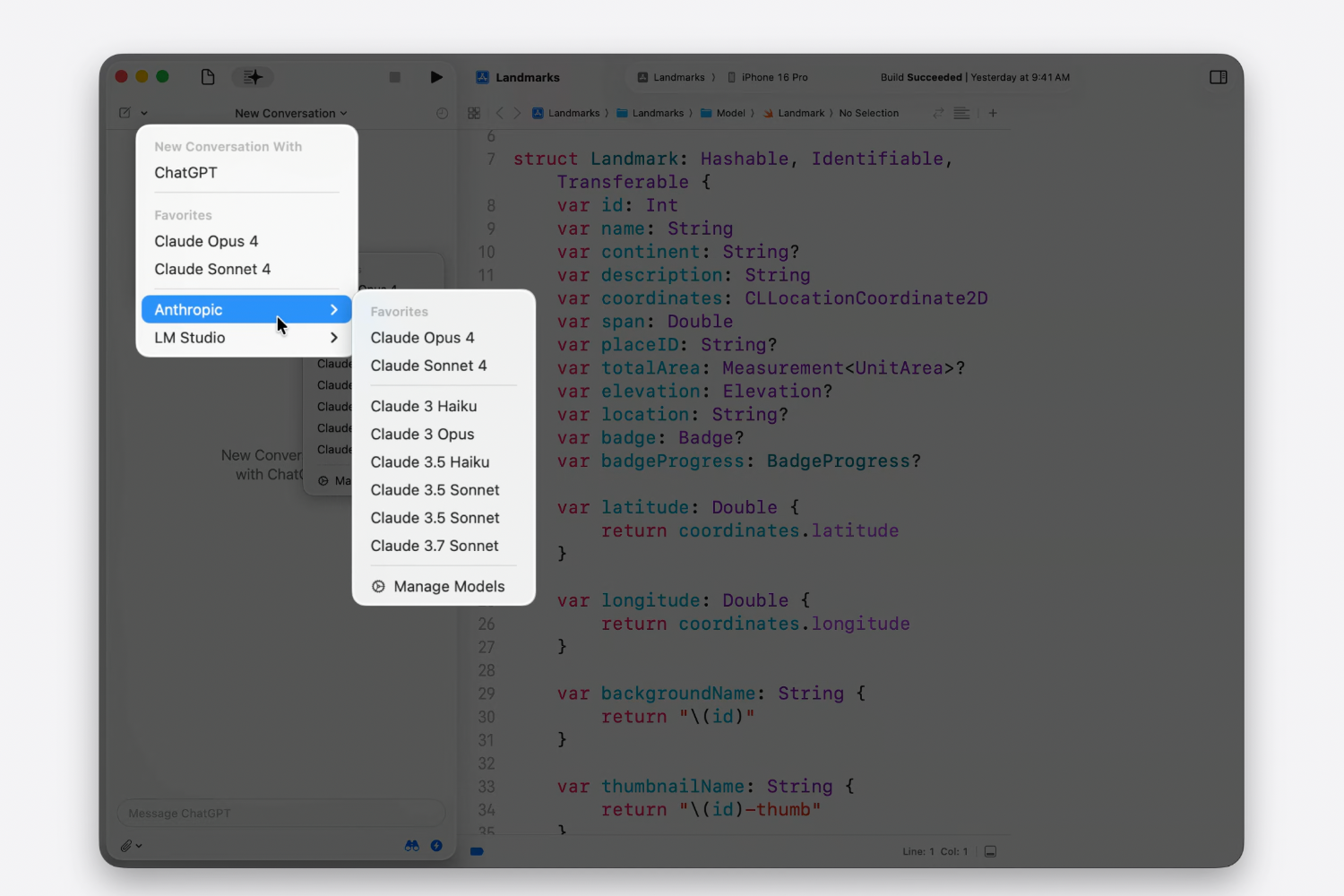Click the Landmarks window title text
Image resolution: width=1344 pixels, height=896 pixels.
coord(528,77)
